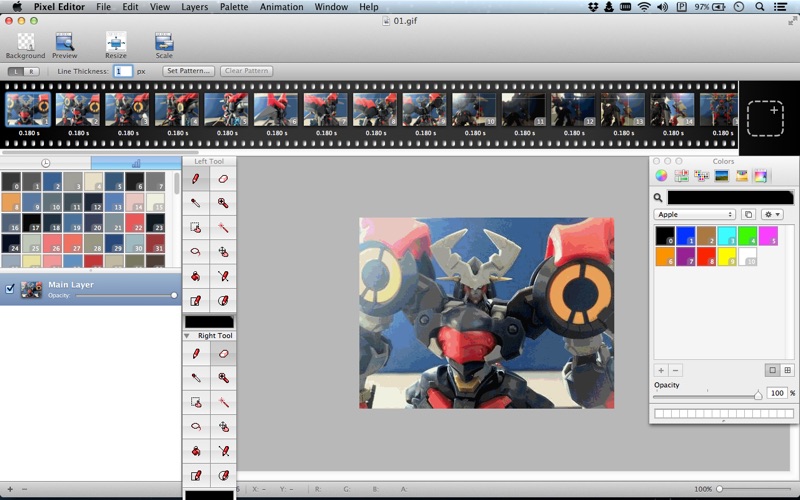Open the gear actions menu in Colors

(771, 214)
